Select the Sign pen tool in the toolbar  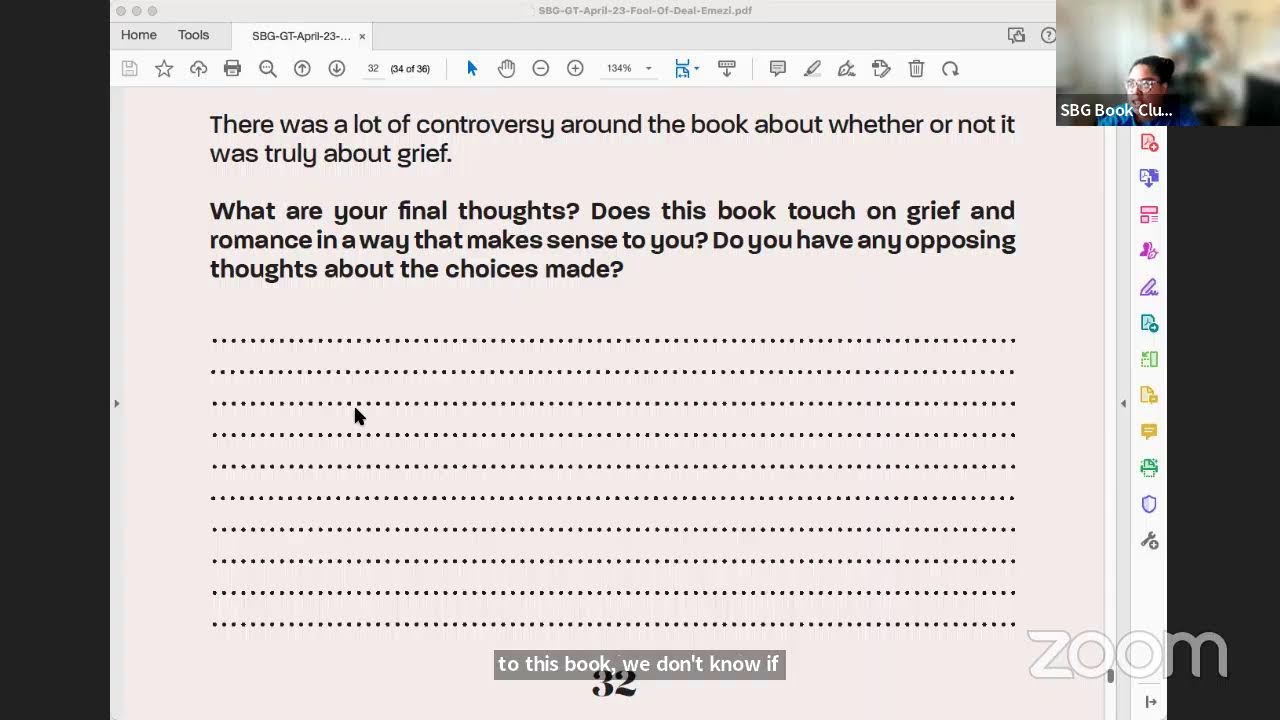(x=846, y=68)
